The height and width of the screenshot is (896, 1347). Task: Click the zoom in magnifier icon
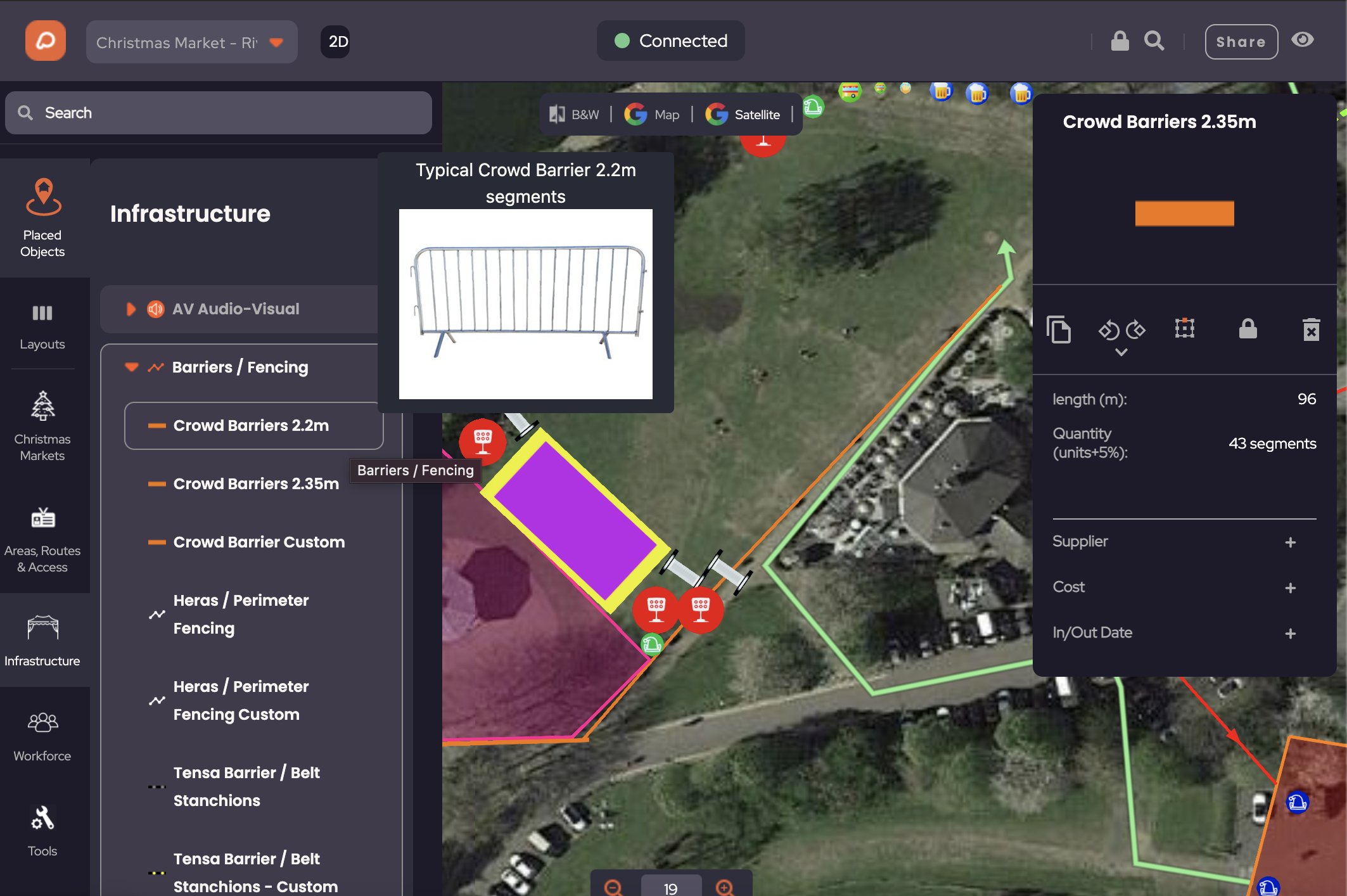(x=724, y=887)
